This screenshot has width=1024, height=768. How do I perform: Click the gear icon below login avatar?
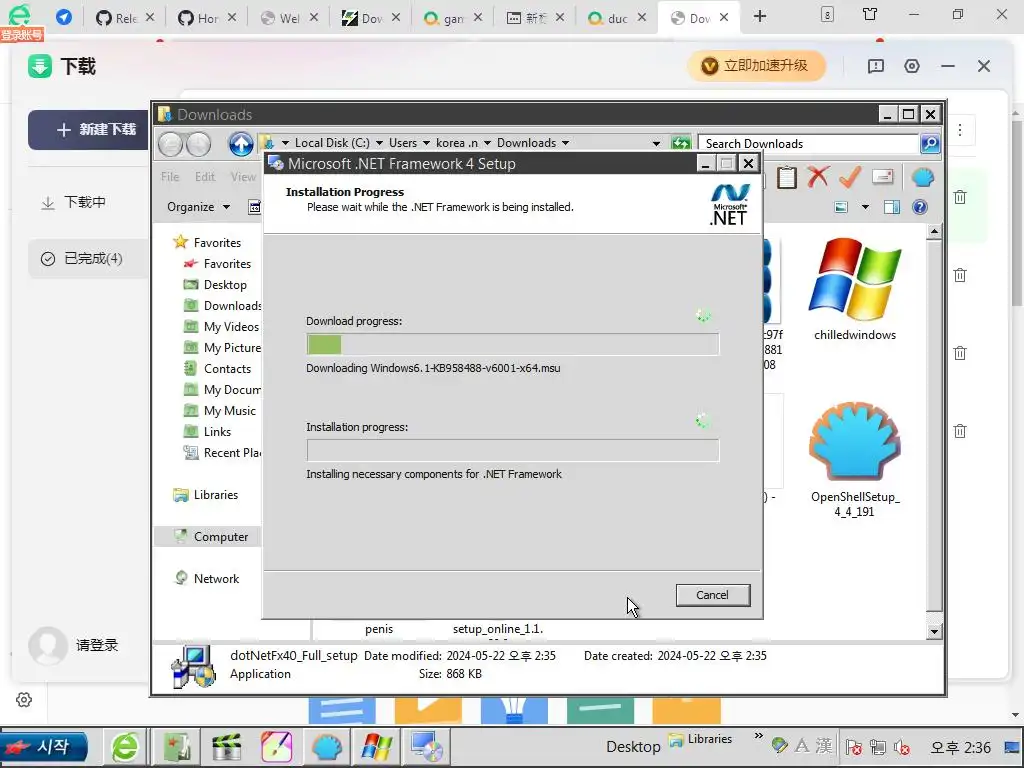coord(24,700)
